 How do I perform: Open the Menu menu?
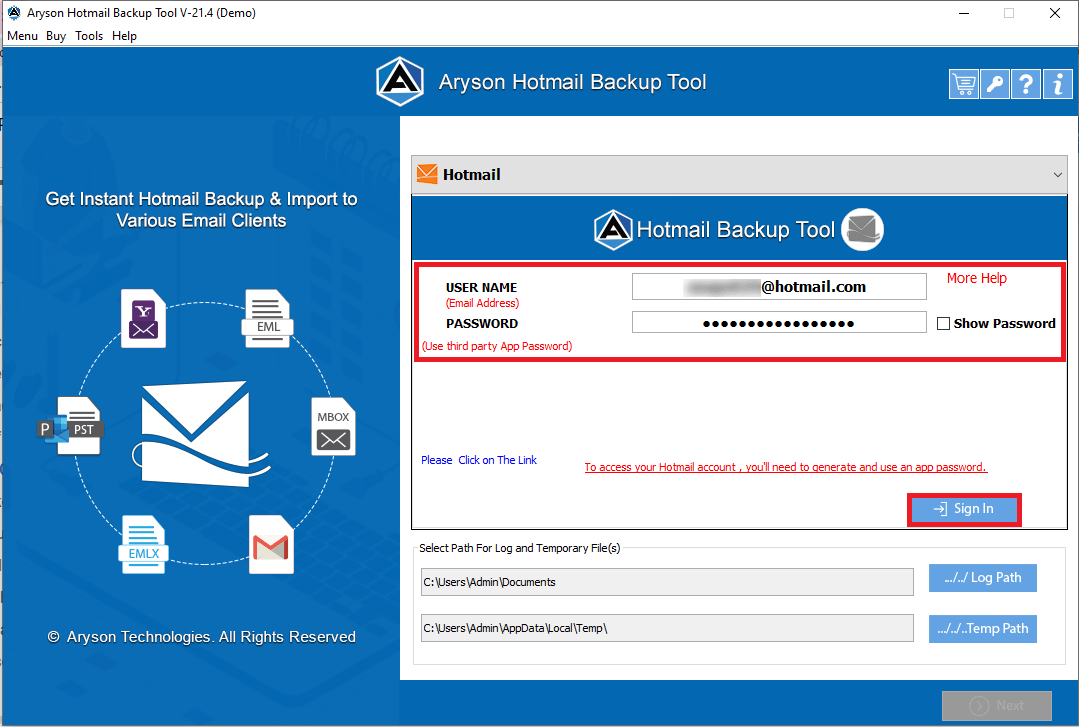(22, 36)
